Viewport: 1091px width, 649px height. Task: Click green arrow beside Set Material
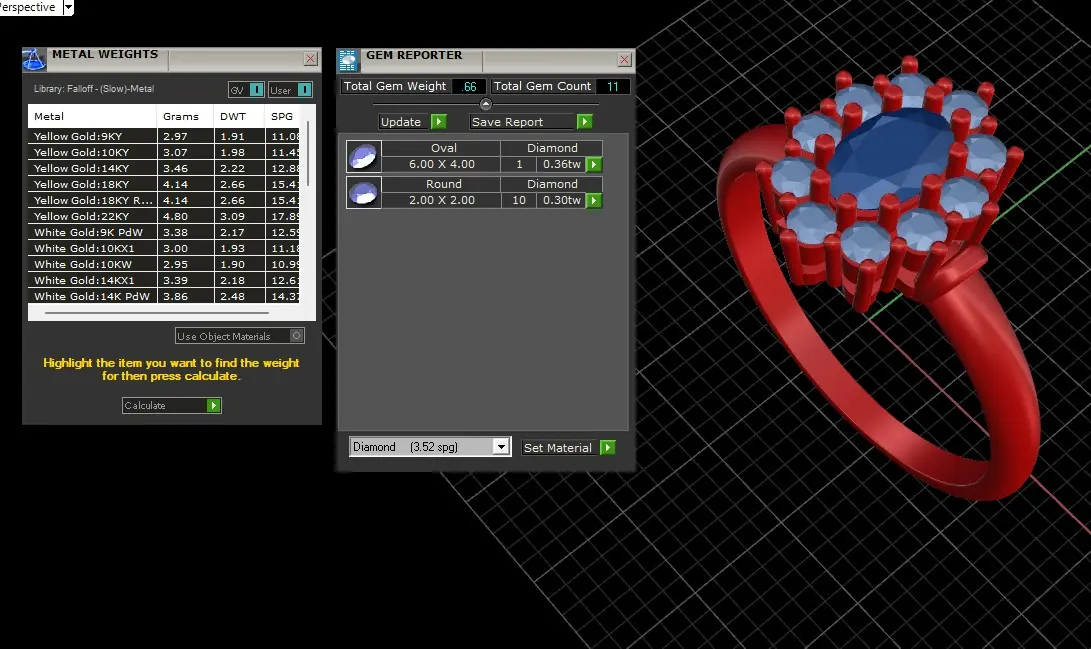pyautogui.click(x=607, y=447)
